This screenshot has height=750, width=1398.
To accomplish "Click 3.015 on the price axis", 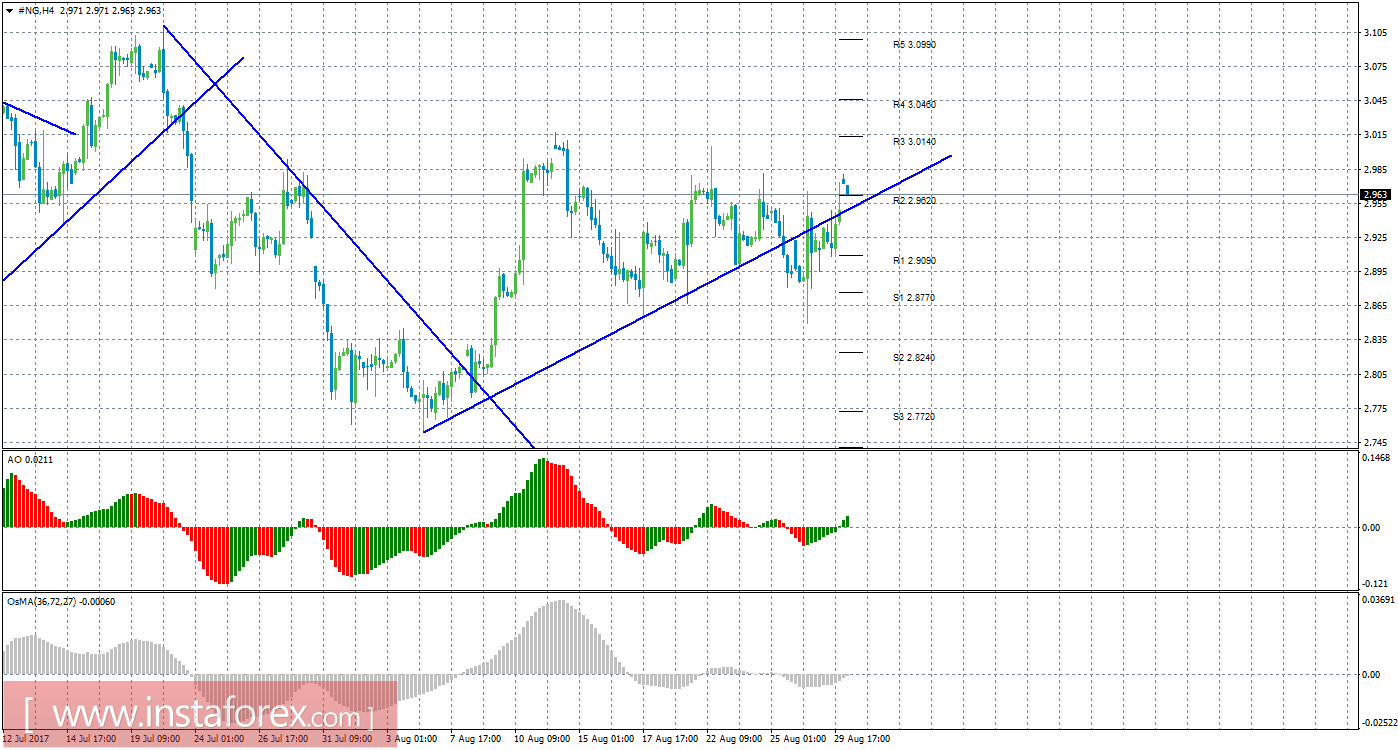I will pyautogui.click(x=1375, y=135).
